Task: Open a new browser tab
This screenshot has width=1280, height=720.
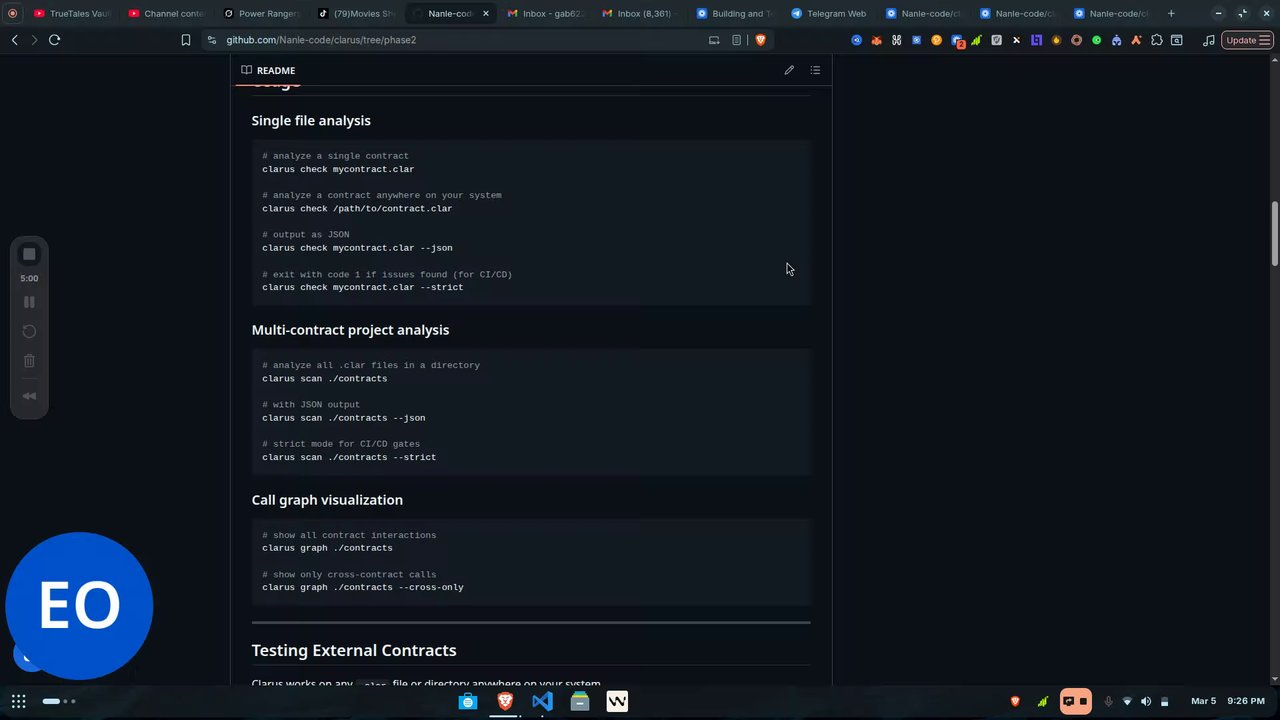Action: coord(1171,13)
